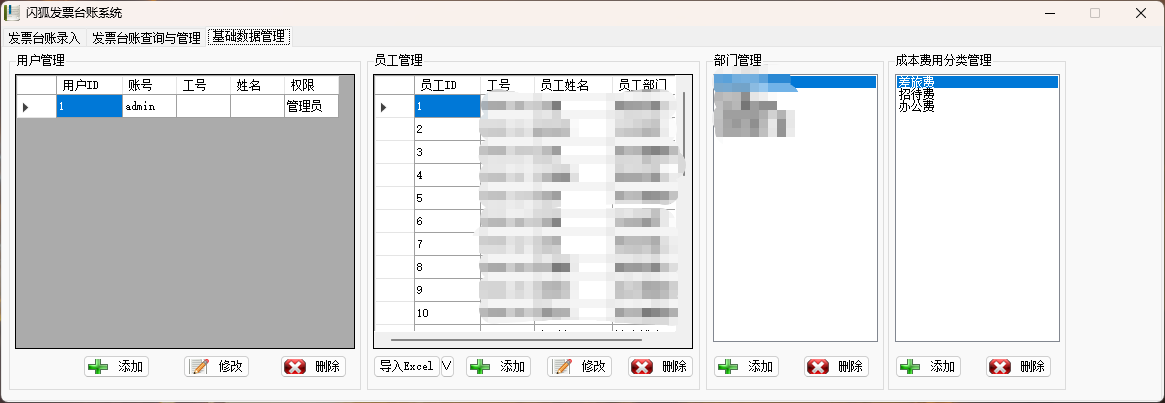Expand the V dropdown beside 导入Excel

tap(446, 367)
